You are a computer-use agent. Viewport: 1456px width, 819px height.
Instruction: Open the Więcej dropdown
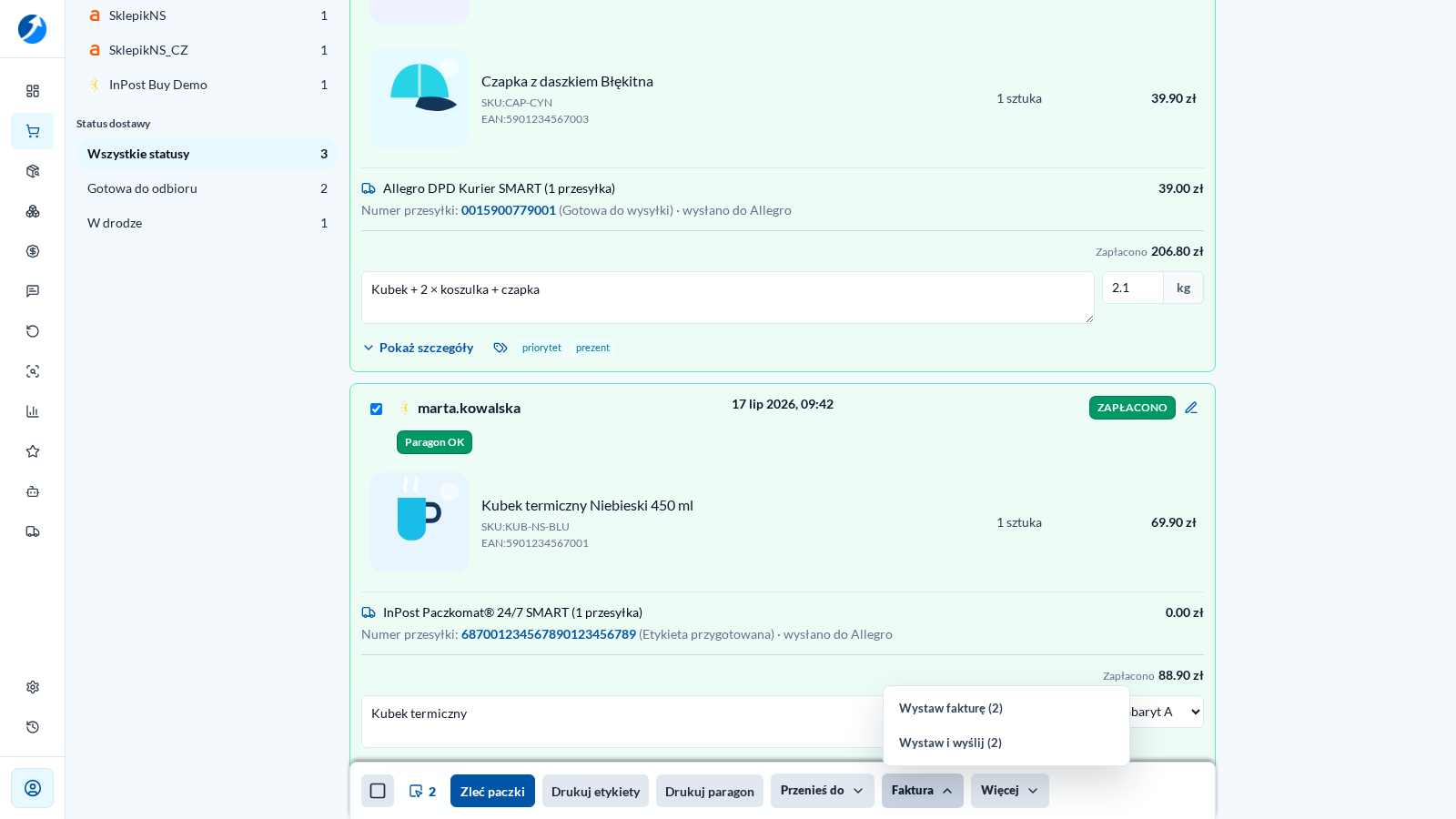click(1010, 791)
